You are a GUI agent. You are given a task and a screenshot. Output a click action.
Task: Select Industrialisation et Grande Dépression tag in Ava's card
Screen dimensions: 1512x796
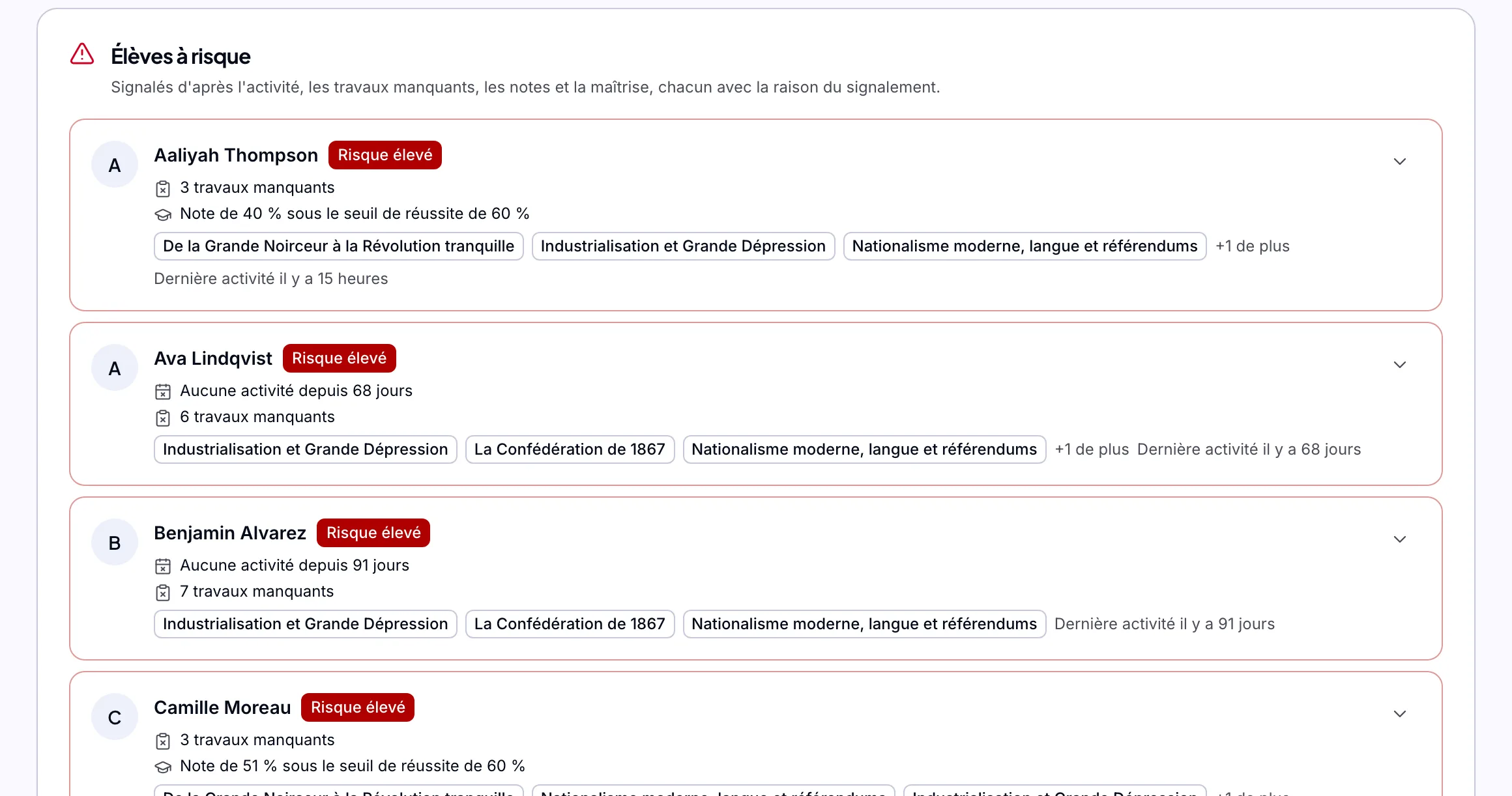tap(306, 449)
